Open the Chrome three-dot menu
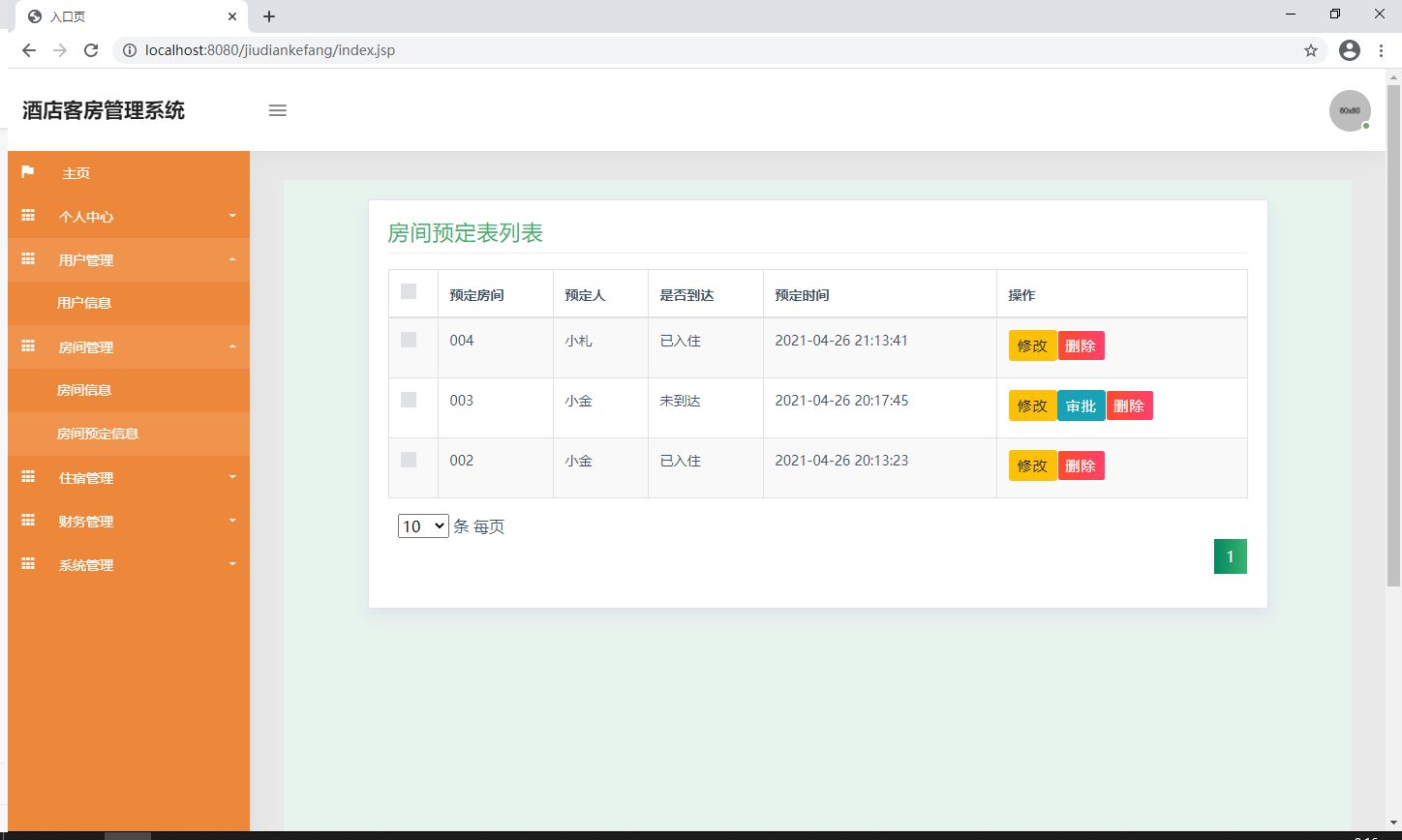The width and height of the screenshot is (1402, 840). (x=1383, y=50)
